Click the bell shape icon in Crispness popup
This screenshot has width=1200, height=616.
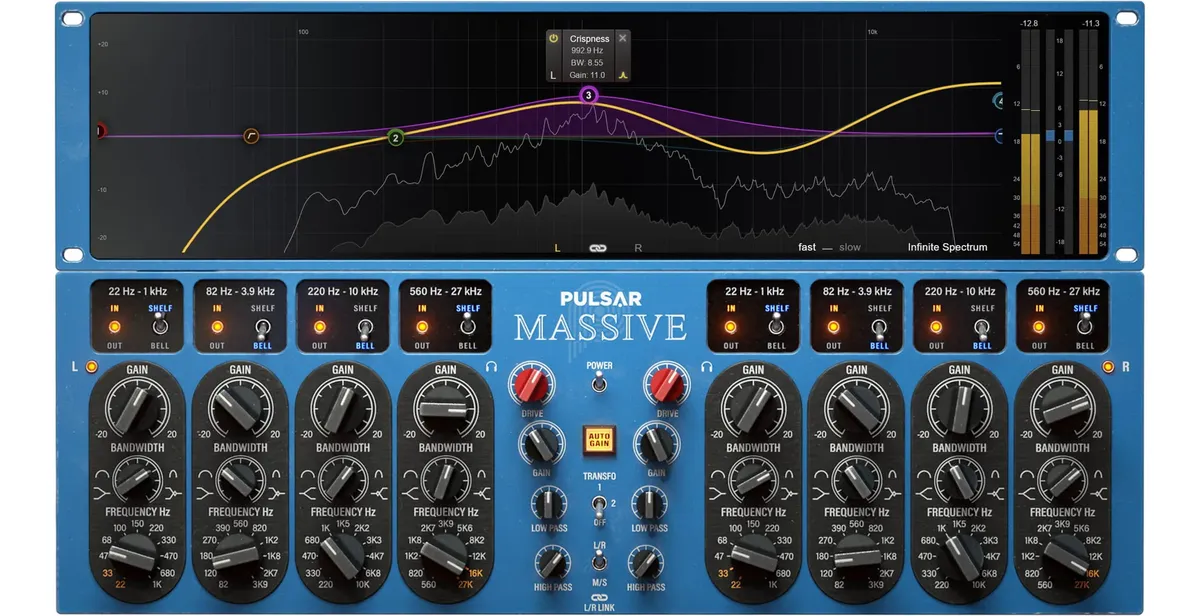[x=622, y=74]
